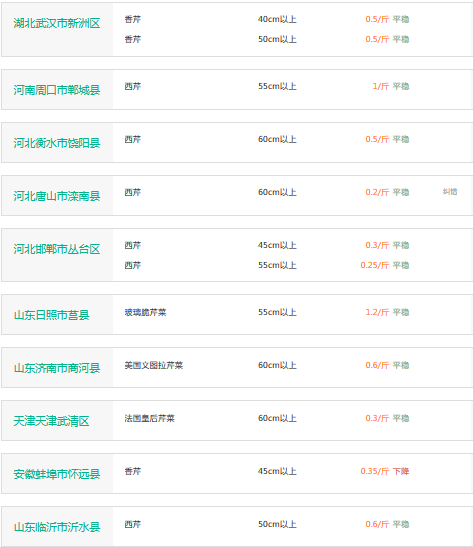Select the 法国皇后芹菜 variety name
Viewport: 473px width, 547px height.
pos(150,418)
